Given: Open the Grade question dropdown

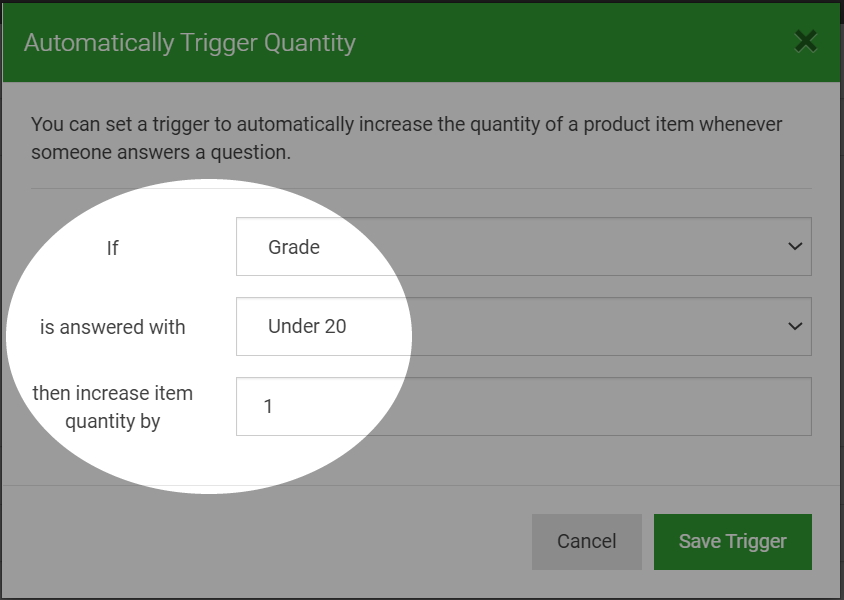Looking at the screenshot, I should [x=524, y=246].
